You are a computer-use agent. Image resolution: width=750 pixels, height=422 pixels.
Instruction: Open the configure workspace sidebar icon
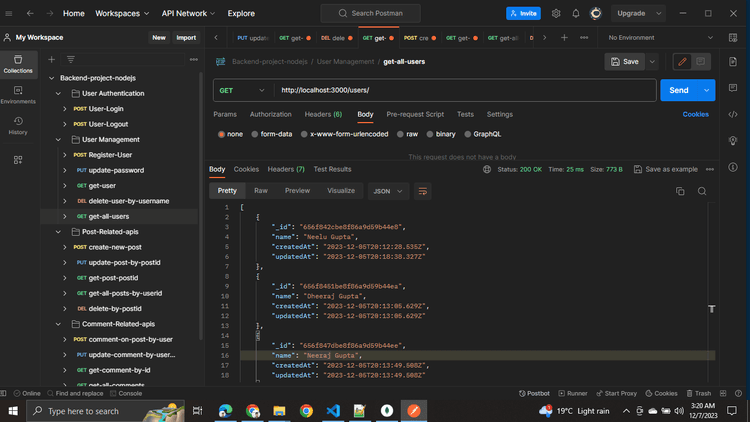click(x=18, y=160)
